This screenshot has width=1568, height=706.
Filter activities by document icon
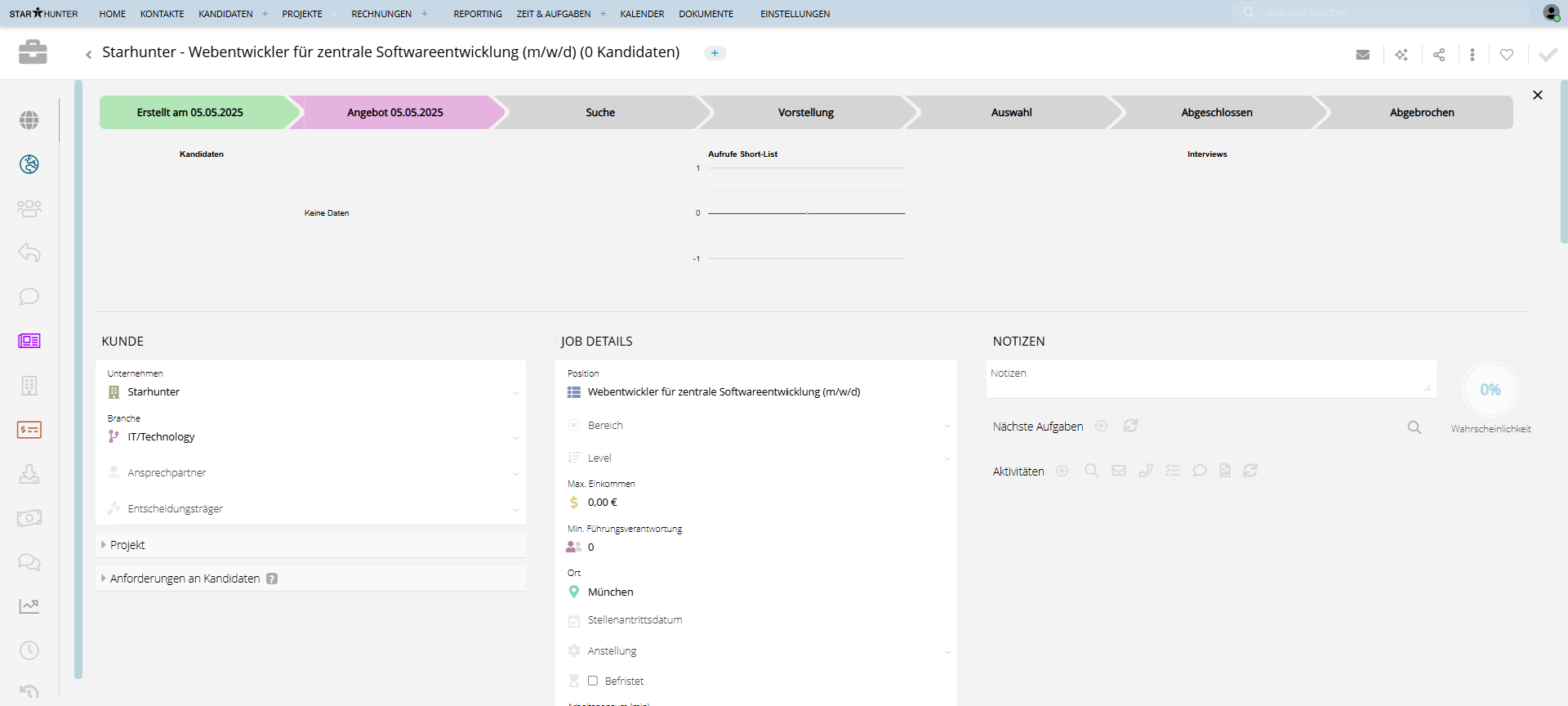click(x=1225, y=471)
